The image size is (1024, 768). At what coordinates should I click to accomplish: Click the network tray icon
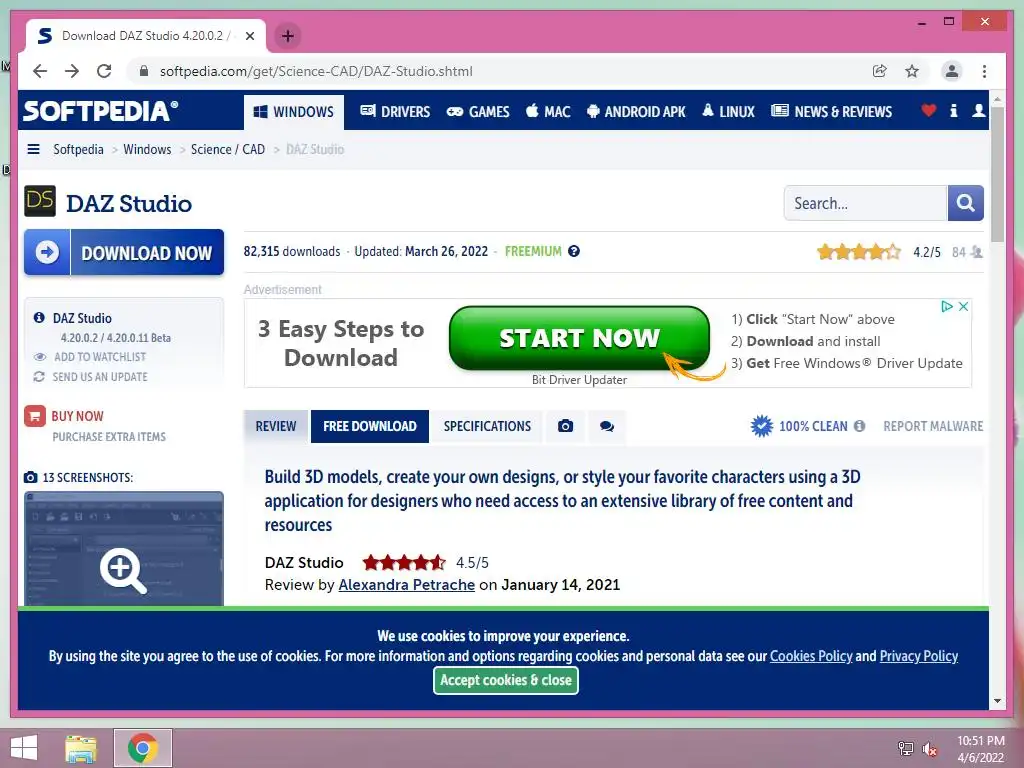(905, 749)
